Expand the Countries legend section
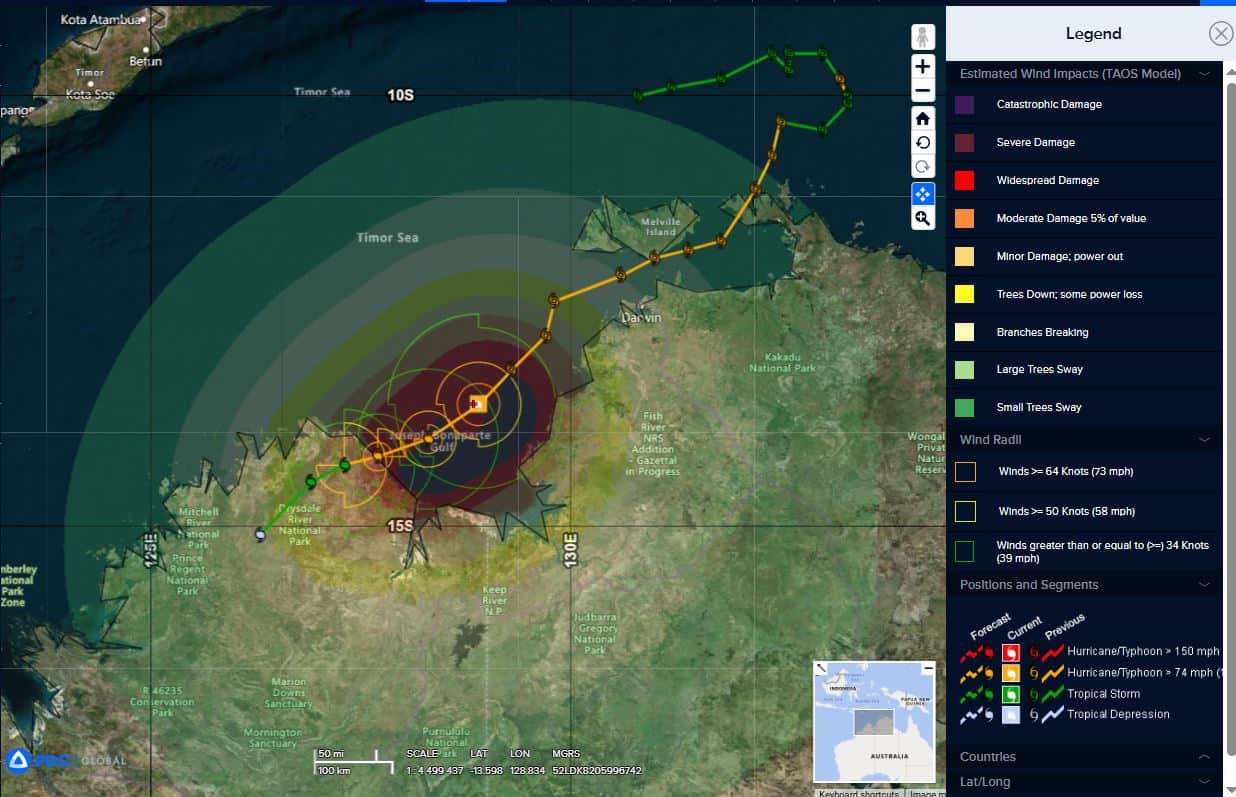Viewport: 1236px width, 797px height. coord(1204,757)
